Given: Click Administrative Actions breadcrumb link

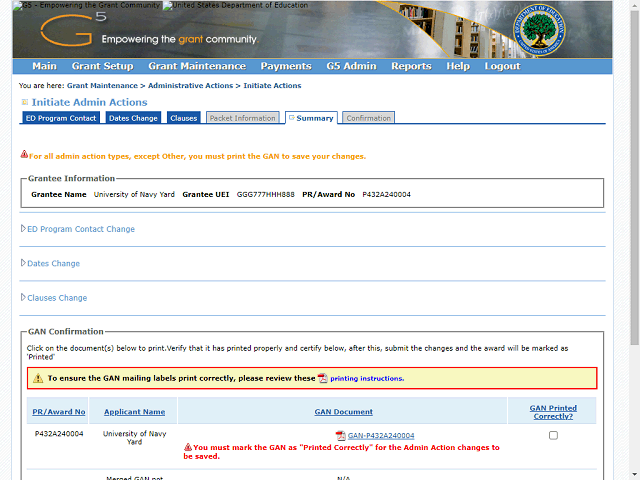Looking at the screenshot, I should pos(190,86).
